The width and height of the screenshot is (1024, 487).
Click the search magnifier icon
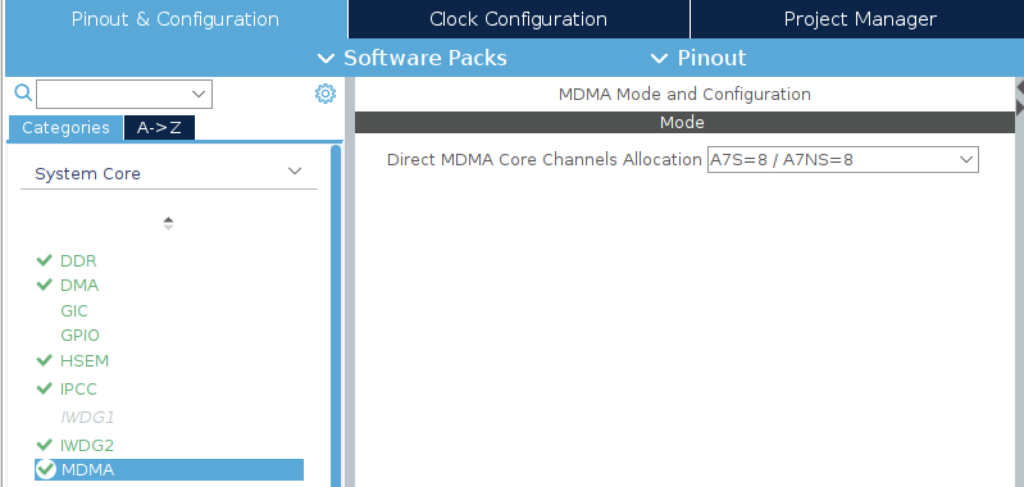click(23, 94)
